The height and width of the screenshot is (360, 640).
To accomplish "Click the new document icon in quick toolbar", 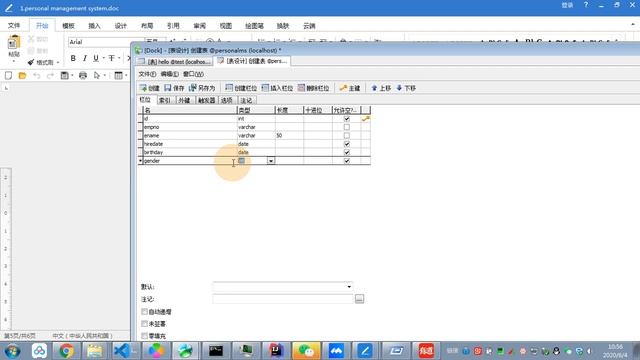I will pos(8,76).
